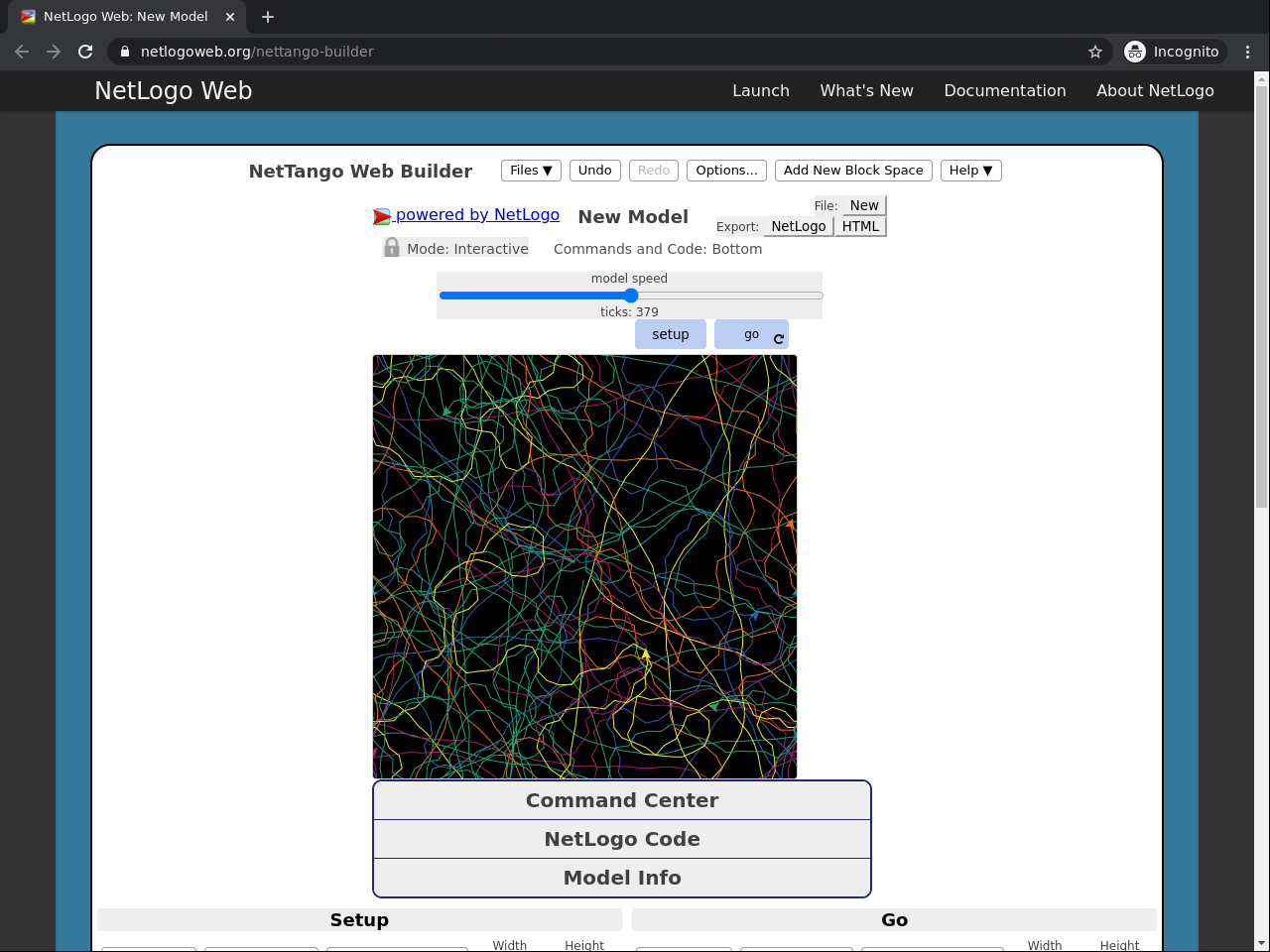Click the Go block space header
Image resolution: width=1270 pixels, height=952 pixels.
(894, 920)
